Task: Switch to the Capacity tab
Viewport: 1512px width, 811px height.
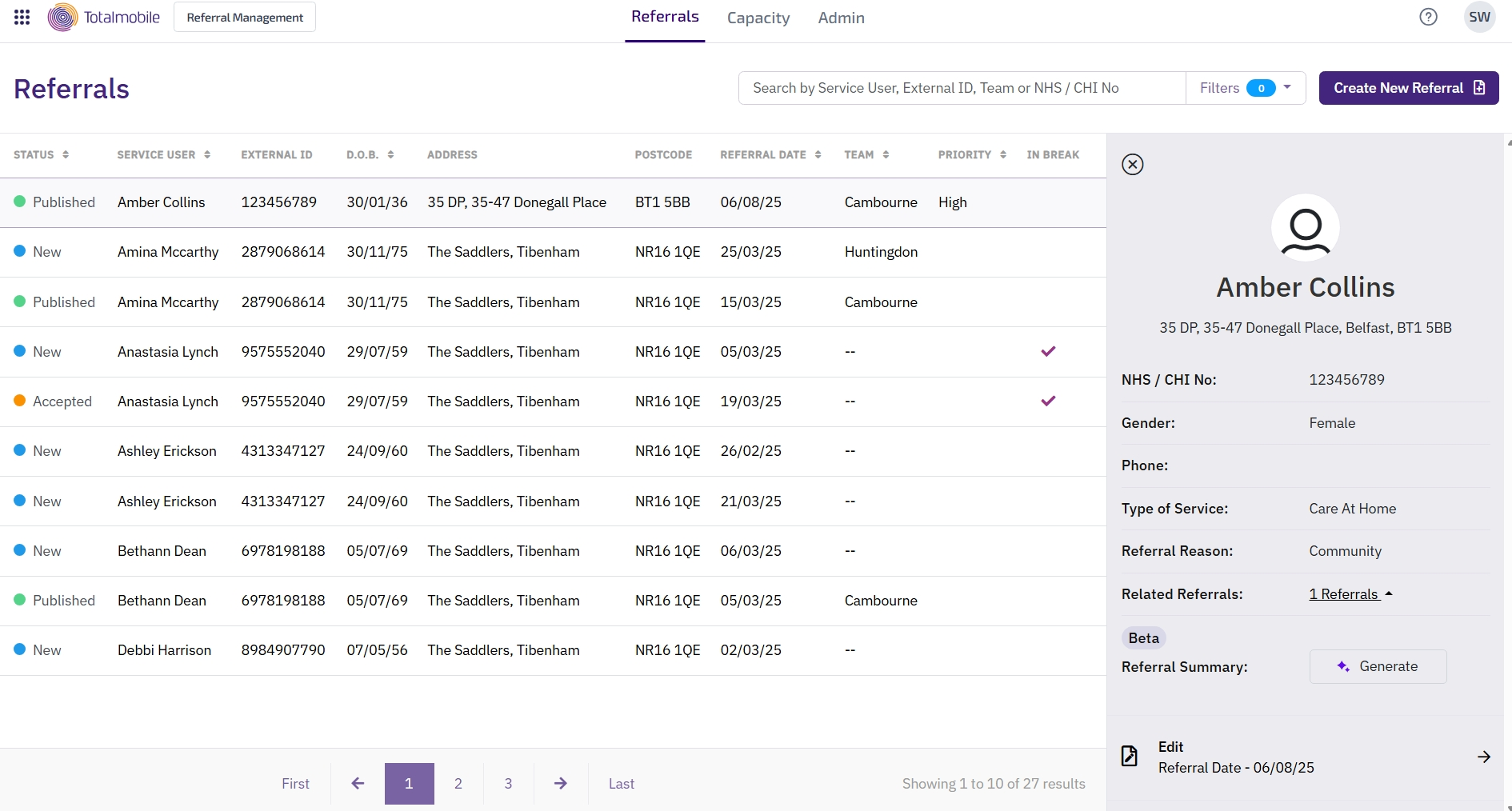Action: 758,18
